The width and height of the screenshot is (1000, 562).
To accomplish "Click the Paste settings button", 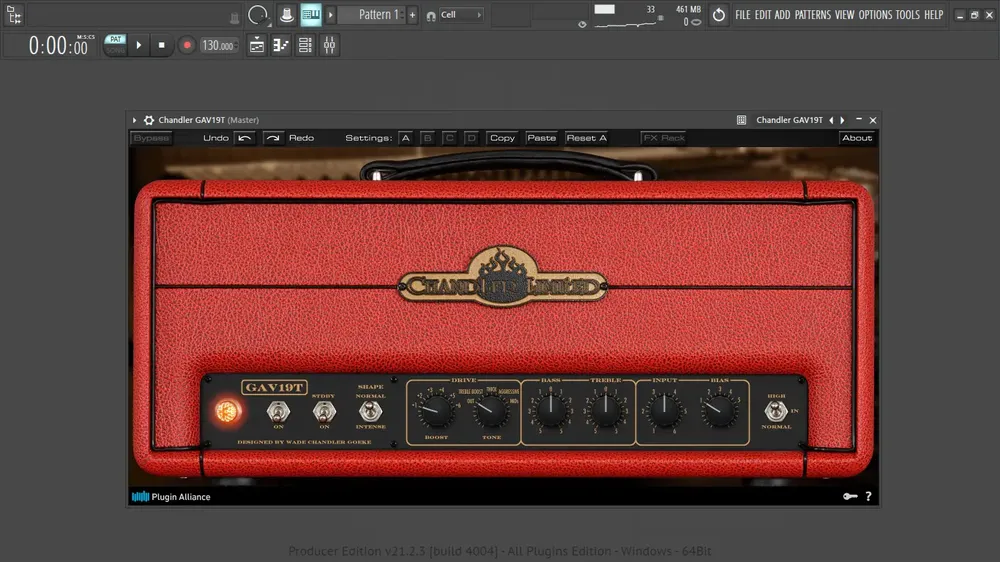I will point(541,138).
